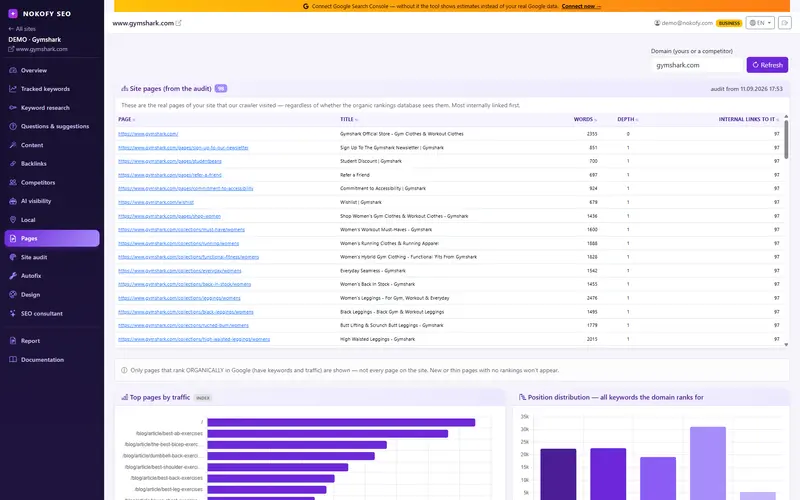Click the SEO consultant sparkle icon
The width and height of the screenshot is (800, 500).
coord(13,313)
